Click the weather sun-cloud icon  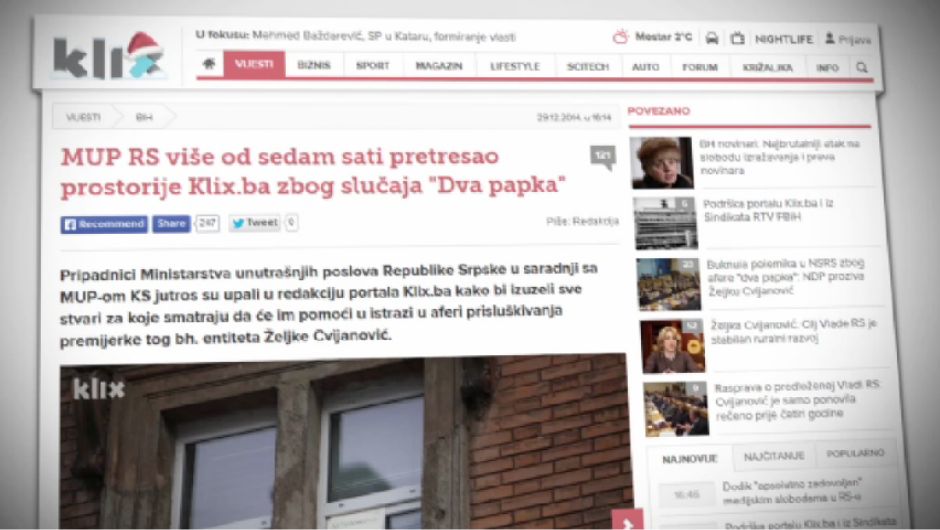(620, 37)
